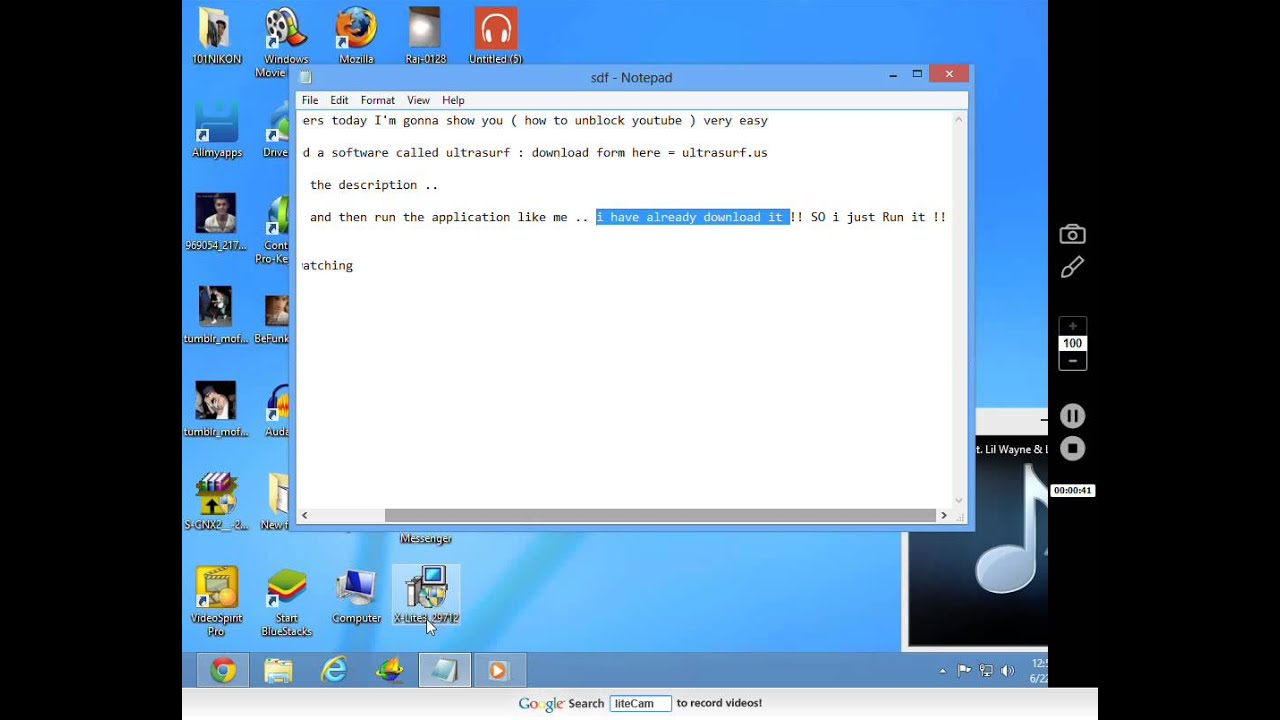The image size is (1280, 720).
Task: Click the 'atching' line in Notepad
Action: click(328, 266)
